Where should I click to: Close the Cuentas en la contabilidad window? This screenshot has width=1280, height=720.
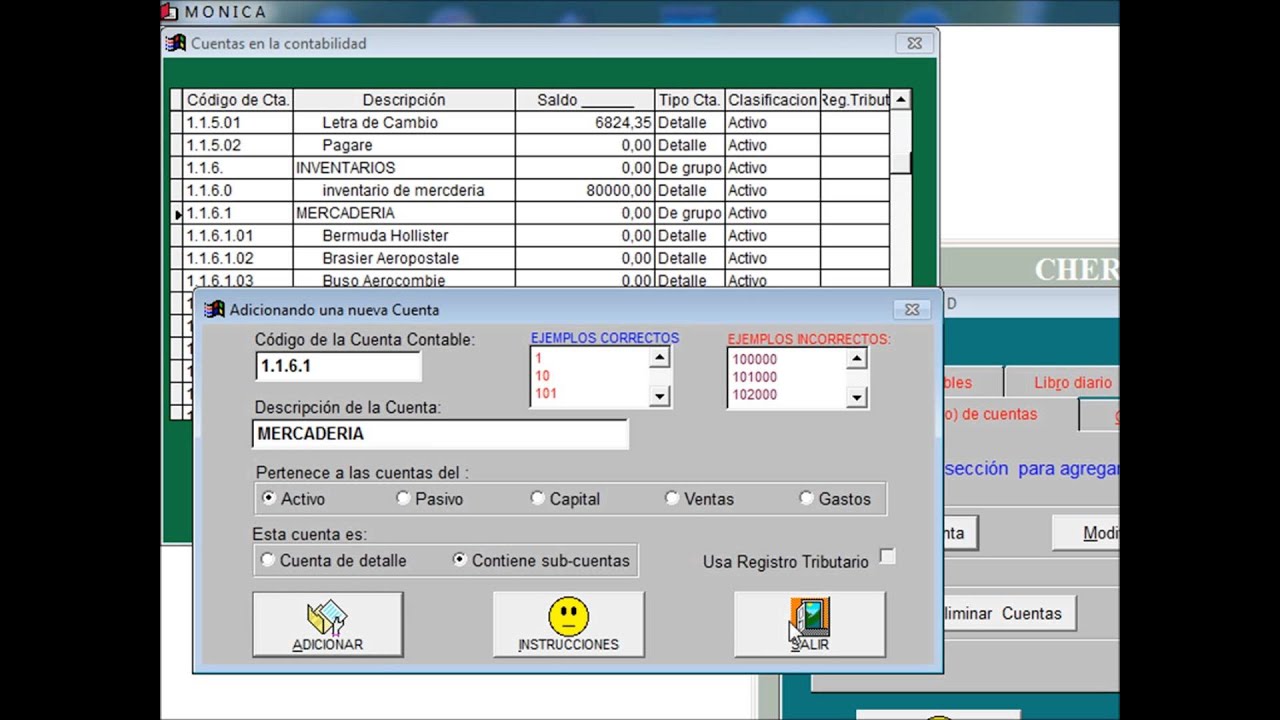tap(914, 43)
